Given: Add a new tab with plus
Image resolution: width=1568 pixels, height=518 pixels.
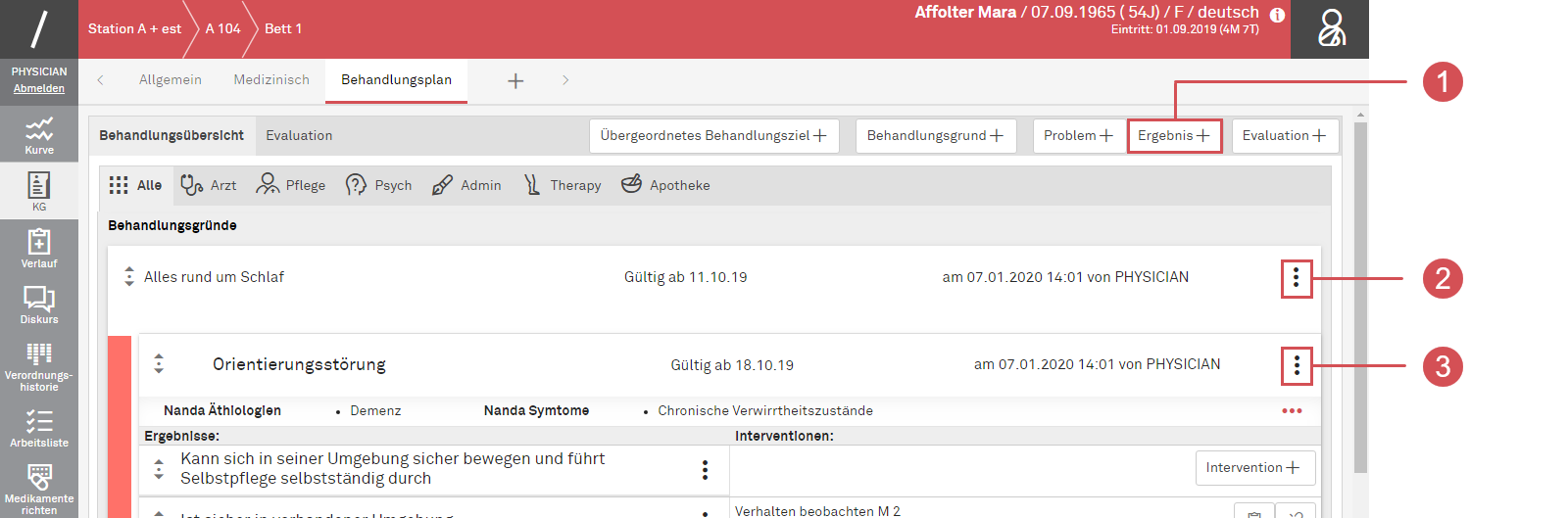Looking at the screenshot, I should click(x=515, y=80).
